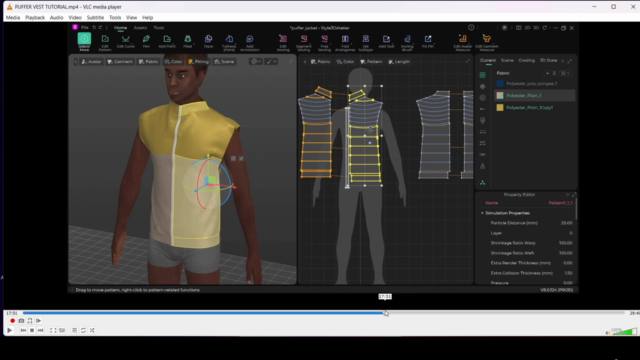
Task: Toggle VLC extended settings button
Action: pos(62,330)
